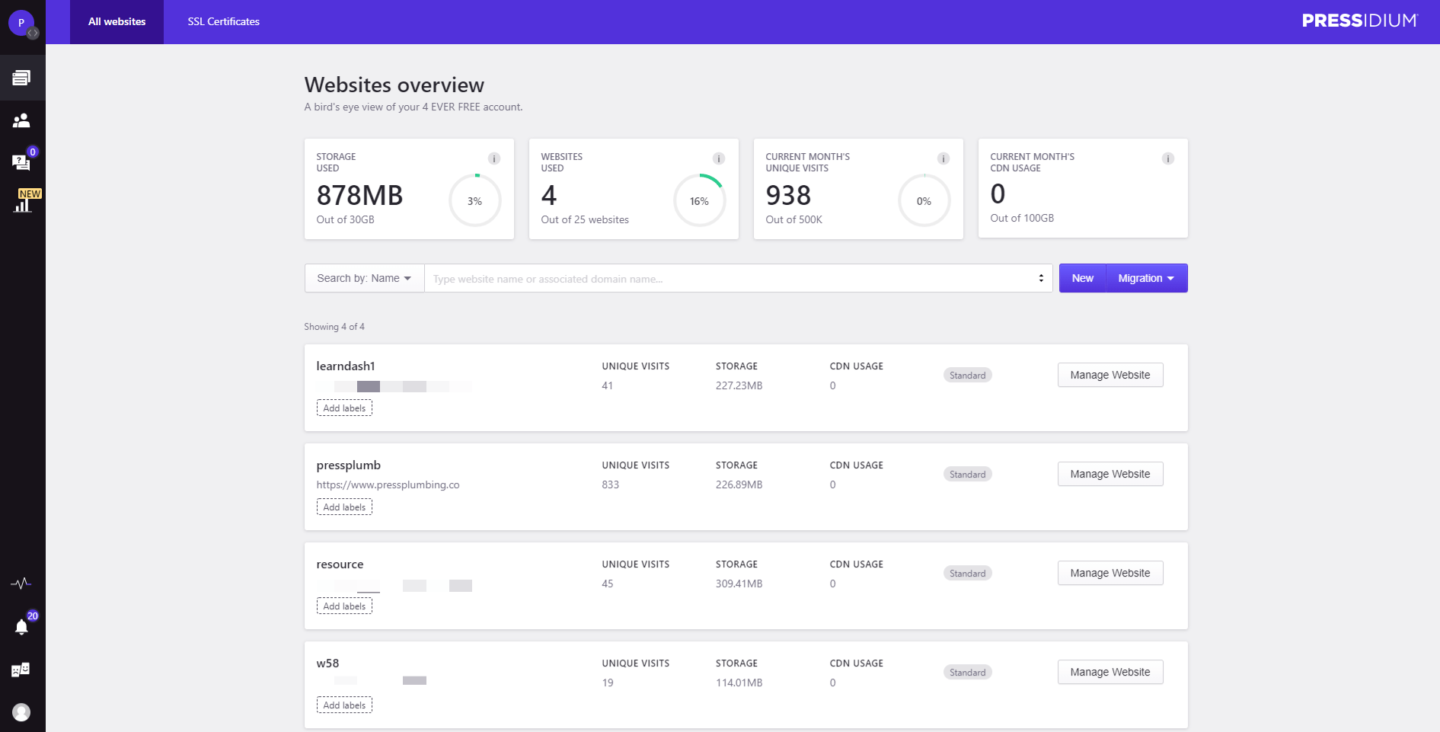This screenshot has height=732, width=1440.
Task: Click the Standard badge for pressplumb
Action: coord(967,474)
